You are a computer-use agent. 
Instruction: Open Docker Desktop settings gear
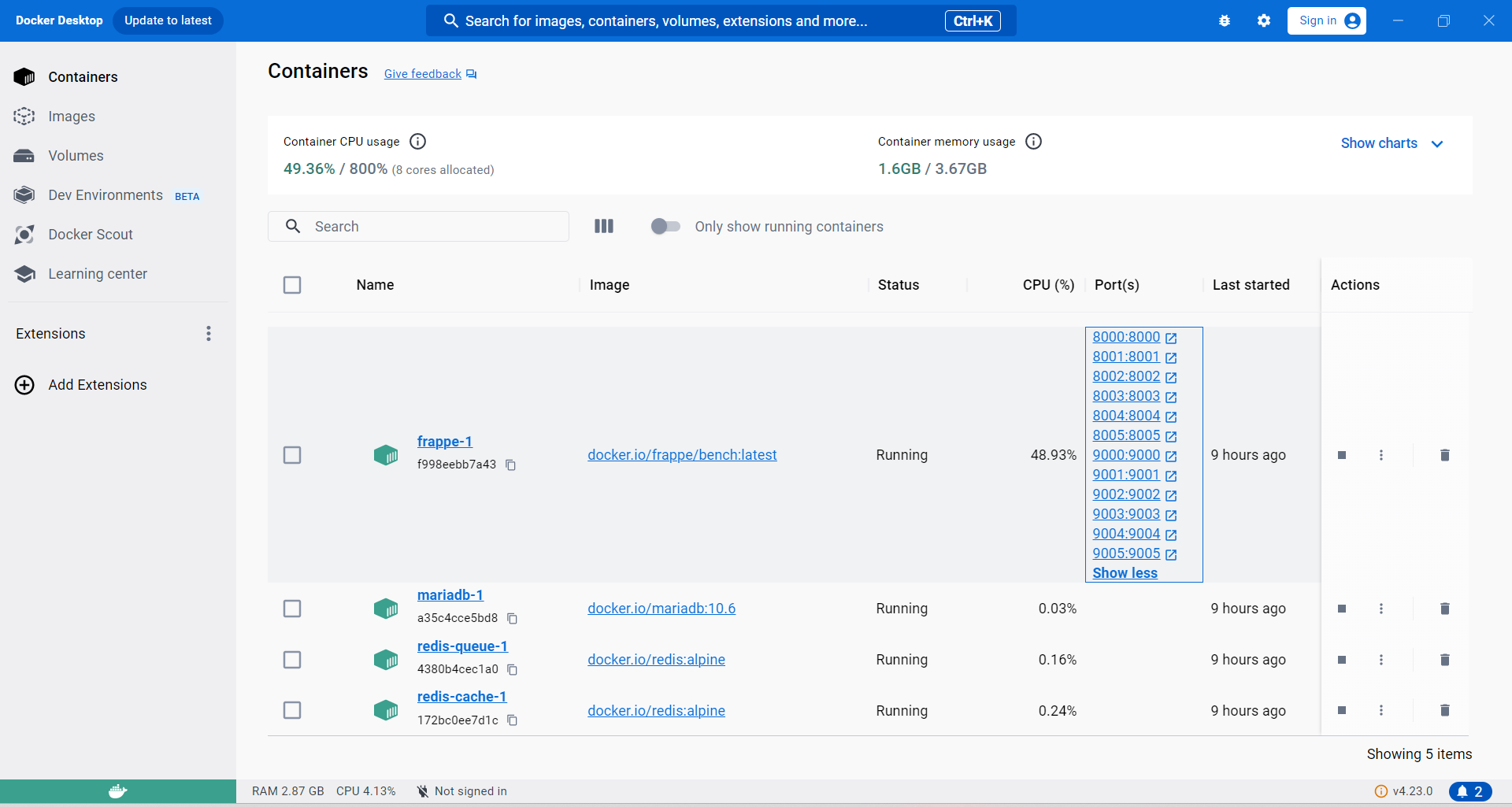tap(1264, 21)
